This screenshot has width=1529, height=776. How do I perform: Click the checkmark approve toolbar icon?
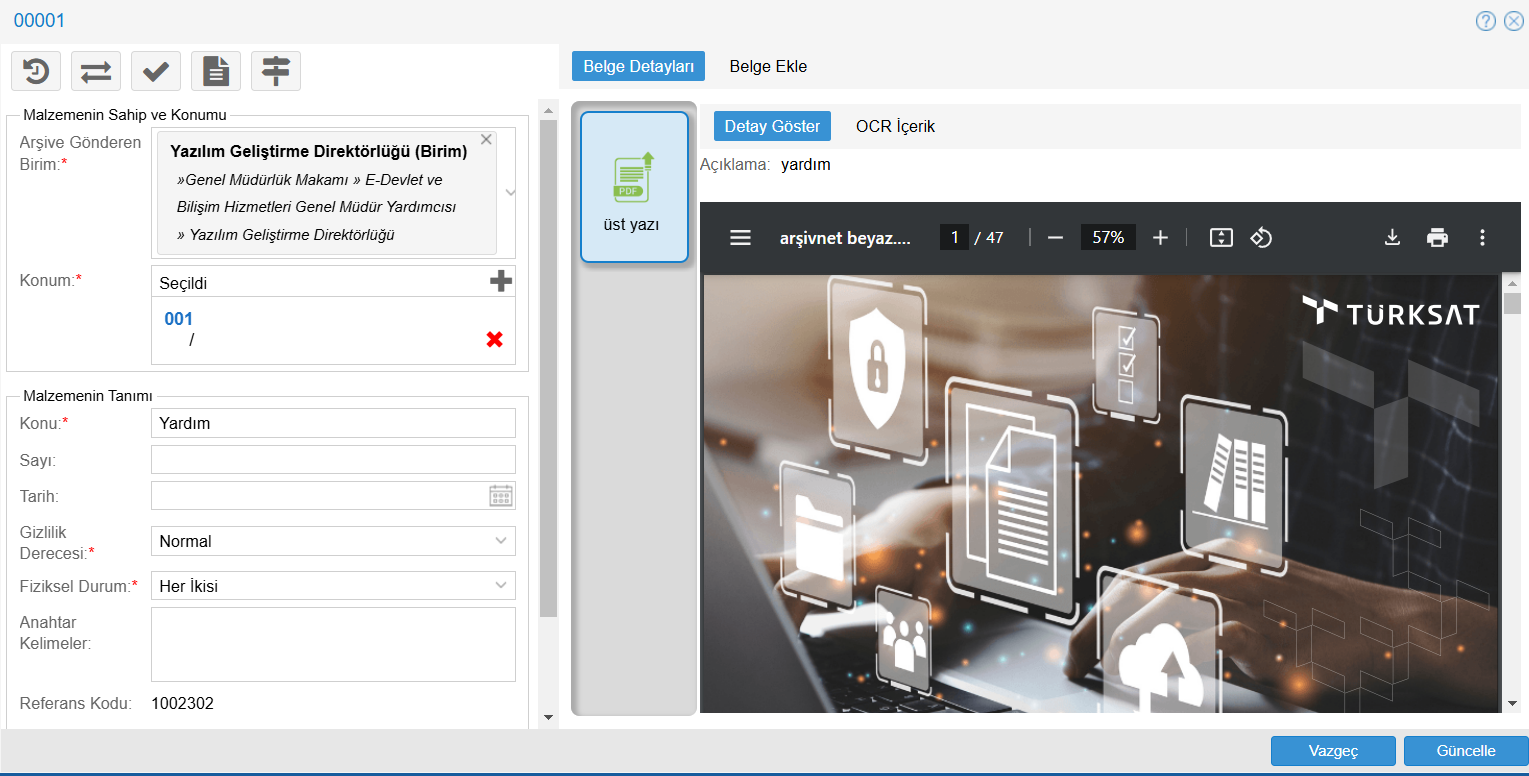(x=156, y=71)
